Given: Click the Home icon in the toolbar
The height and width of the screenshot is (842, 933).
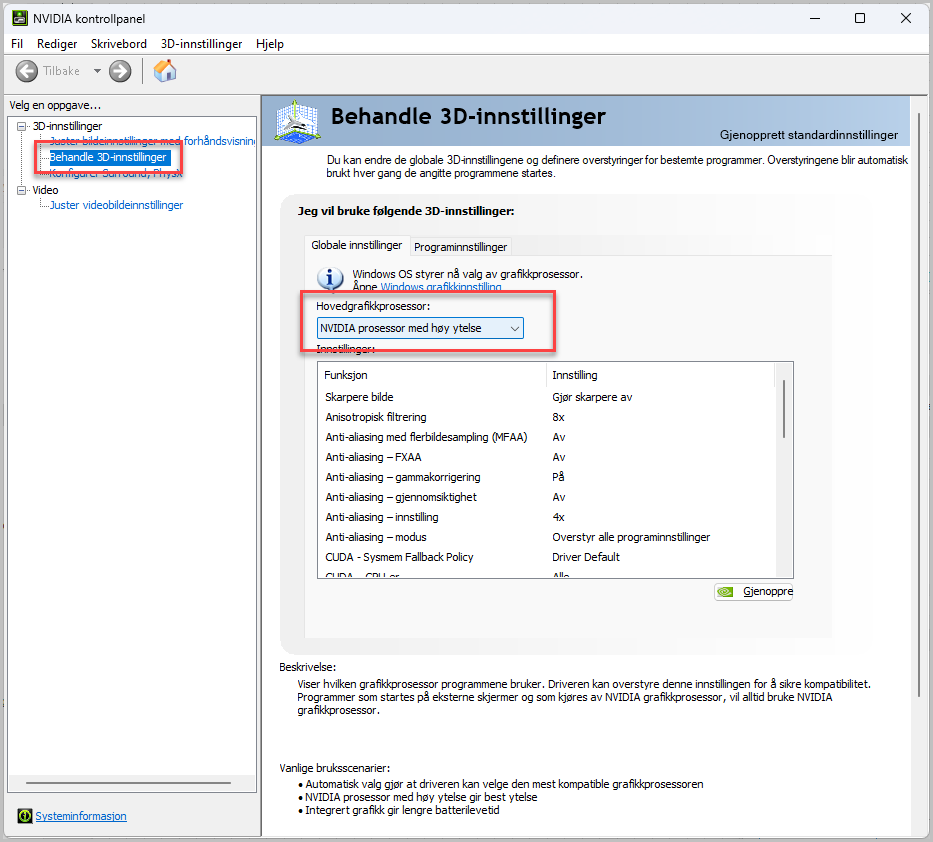Looking at the screenshot, I should (165, 71).
